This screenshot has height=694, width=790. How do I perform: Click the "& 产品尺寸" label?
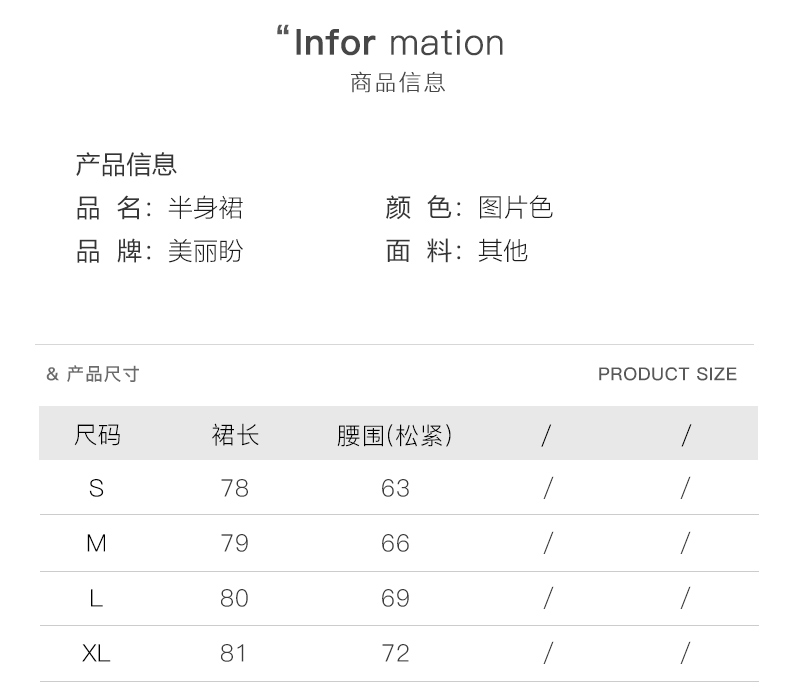(93, 374)
